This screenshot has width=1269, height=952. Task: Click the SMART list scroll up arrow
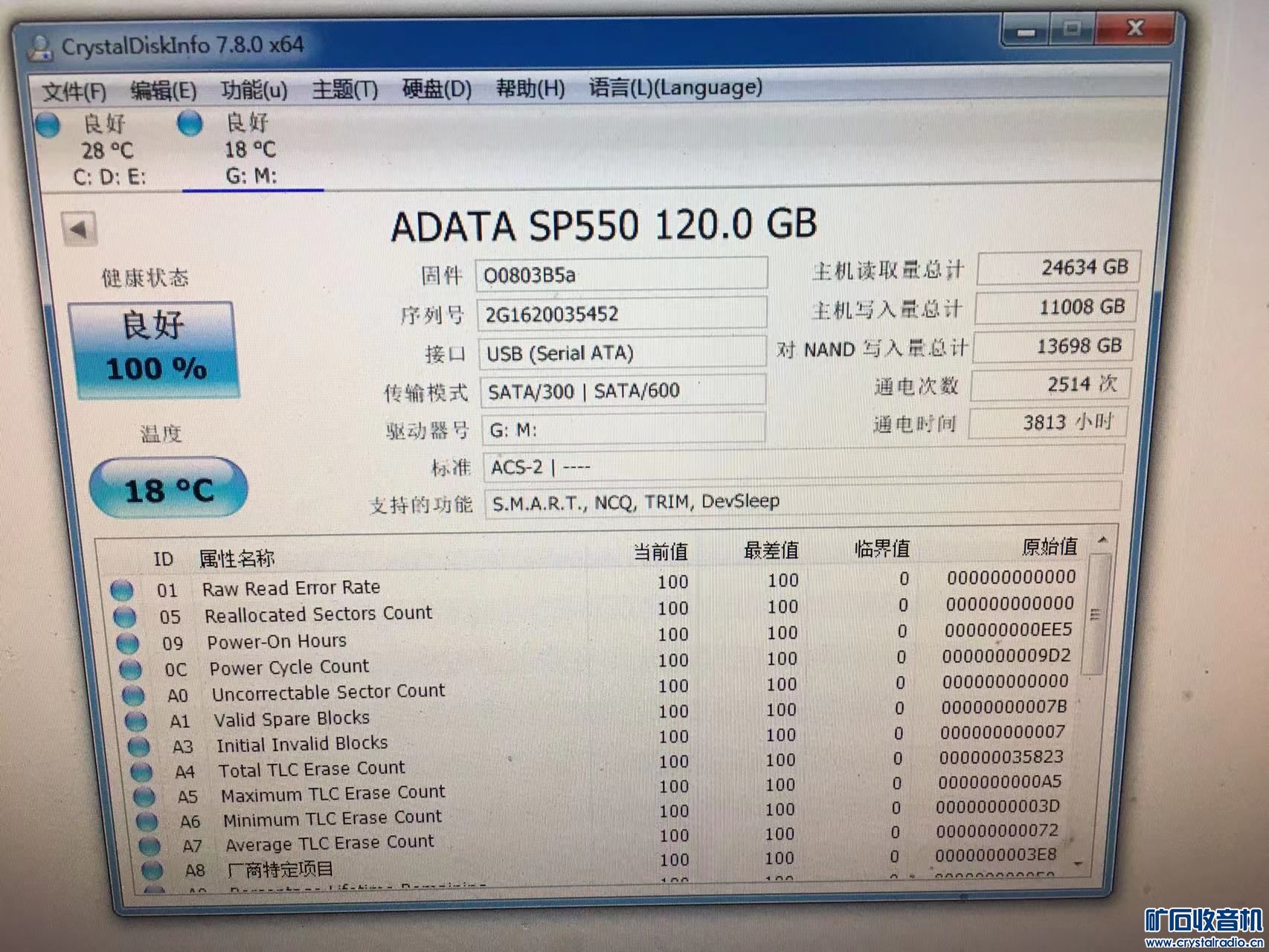[x=1102, y=540]
